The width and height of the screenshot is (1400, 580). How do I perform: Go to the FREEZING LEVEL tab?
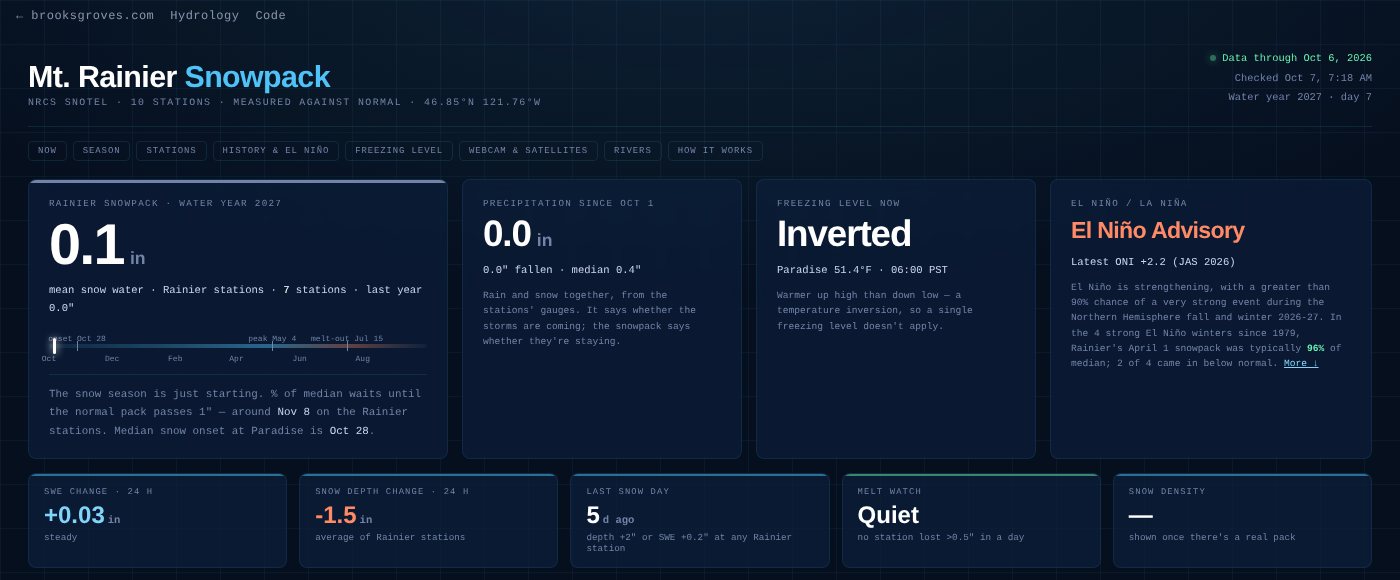[398, 151]
